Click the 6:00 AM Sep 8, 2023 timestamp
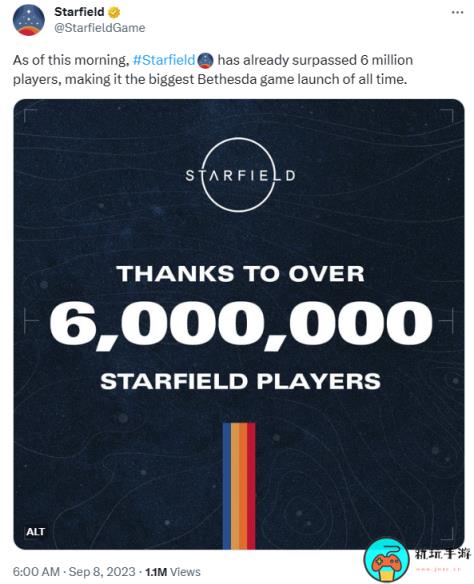474x584 pixels. (74, 572)
